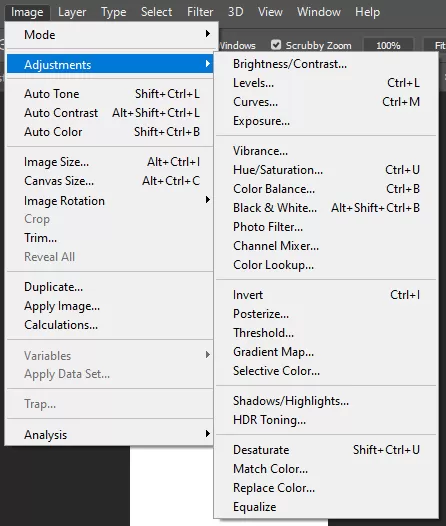Select Desaturate command
The height and width of the screenshot is (526, 446).
pyautogui.click(x=326, y=450)
